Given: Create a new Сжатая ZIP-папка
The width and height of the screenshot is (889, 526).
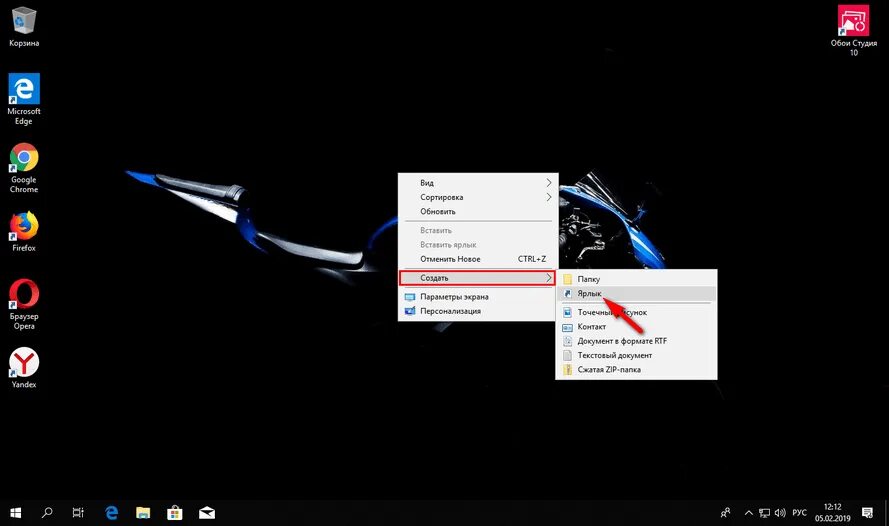Looking at the screenshot, I should pos(636,370).
